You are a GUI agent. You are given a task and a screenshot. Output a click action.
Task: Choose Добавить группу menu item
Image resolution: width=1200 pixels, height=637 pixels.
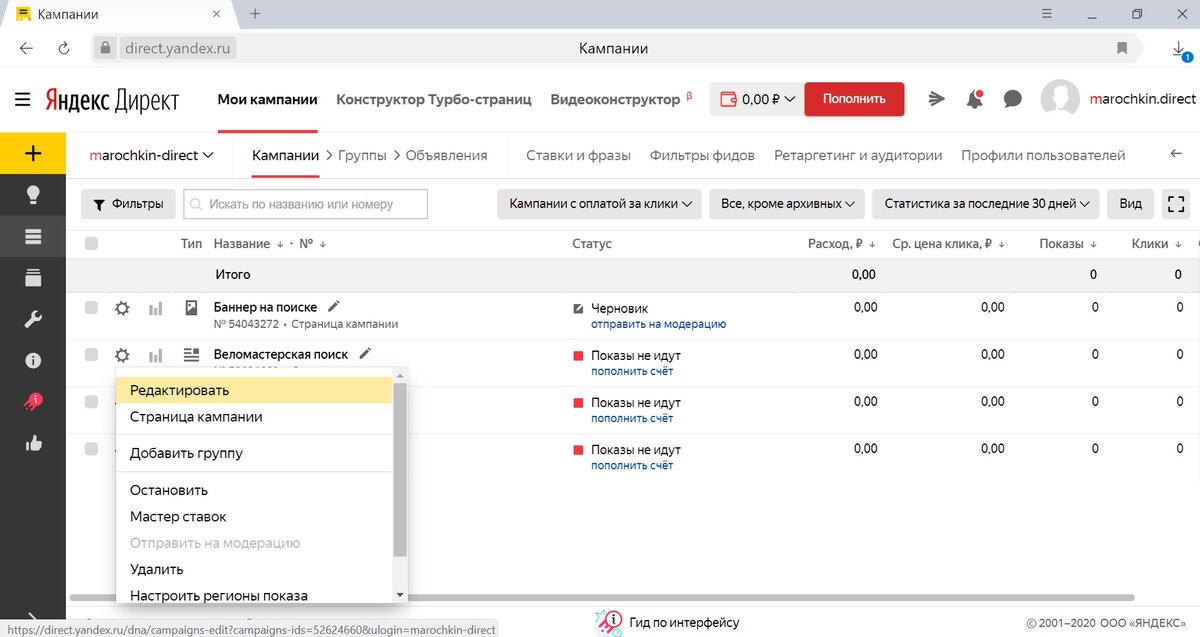tap(255, 453)
